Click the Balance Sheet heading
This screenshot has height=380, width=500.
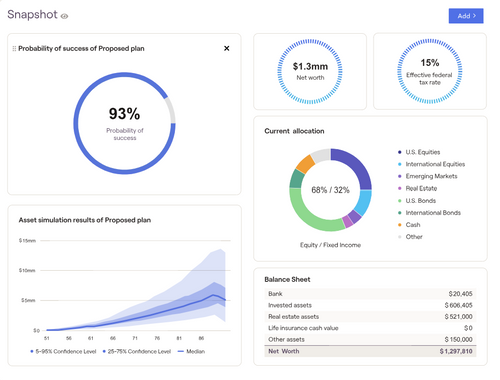287,279
